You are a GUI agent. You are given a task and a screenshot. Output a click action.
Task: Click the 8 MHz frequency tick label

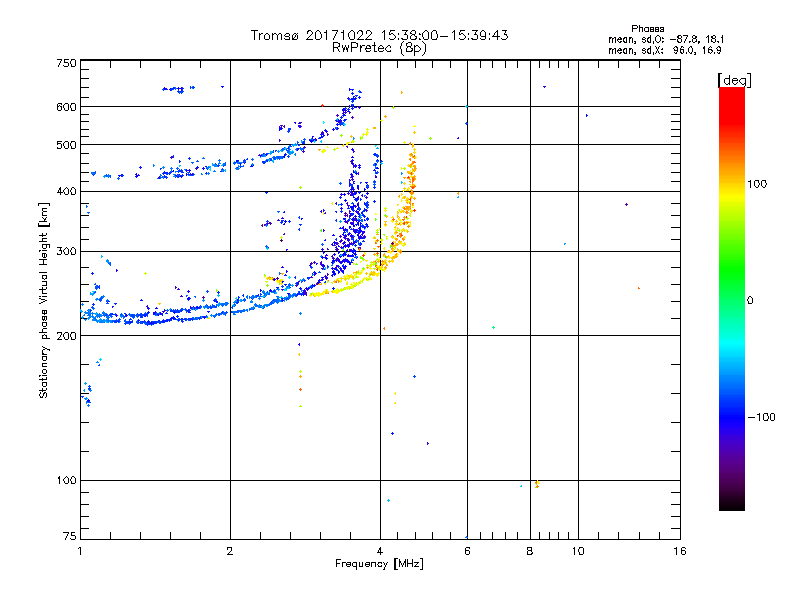[x=530, y=551]
